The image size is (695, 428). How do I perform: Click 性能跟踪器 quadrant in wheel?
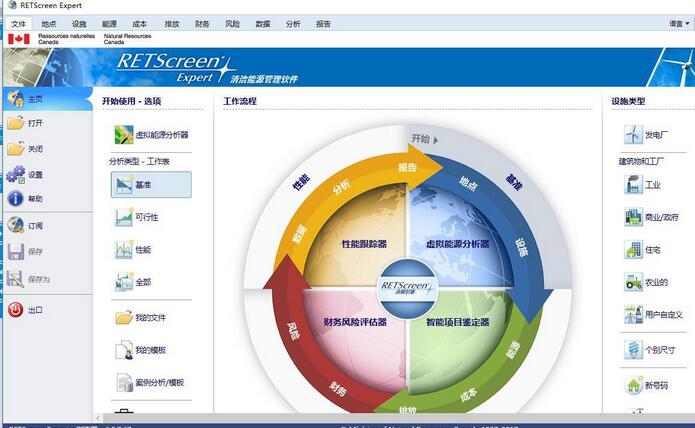tap(364, 244)
